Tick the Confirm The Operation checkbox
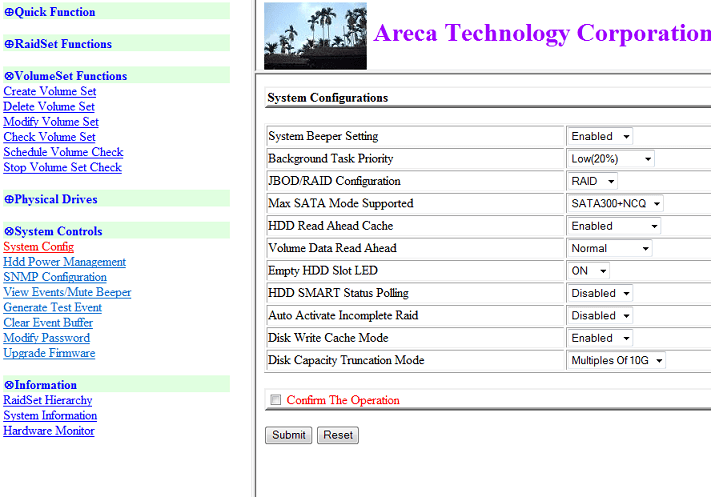Screen dimensions: 711x497 [x=275, y=400]
